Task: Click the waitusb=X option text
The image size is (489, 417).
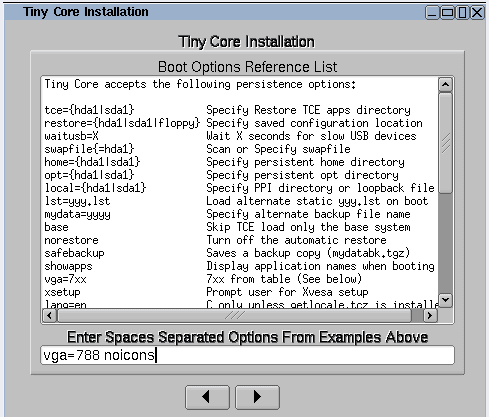Action: tap(72, 136)
